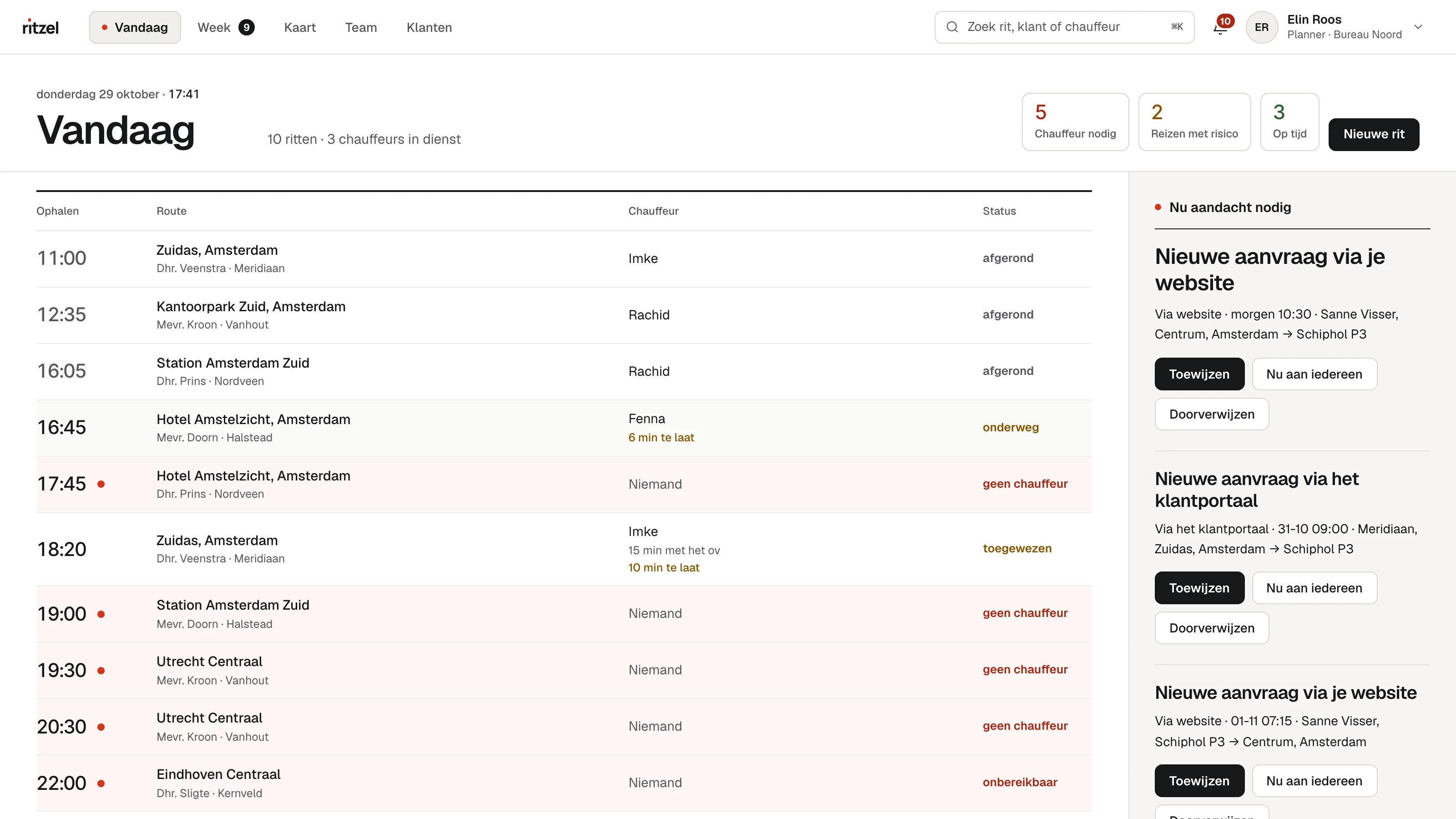Screen dimensions: 1456x819
Task: Click Doorverwijzen for the klantportaal request
Action: pos(1212,628)
